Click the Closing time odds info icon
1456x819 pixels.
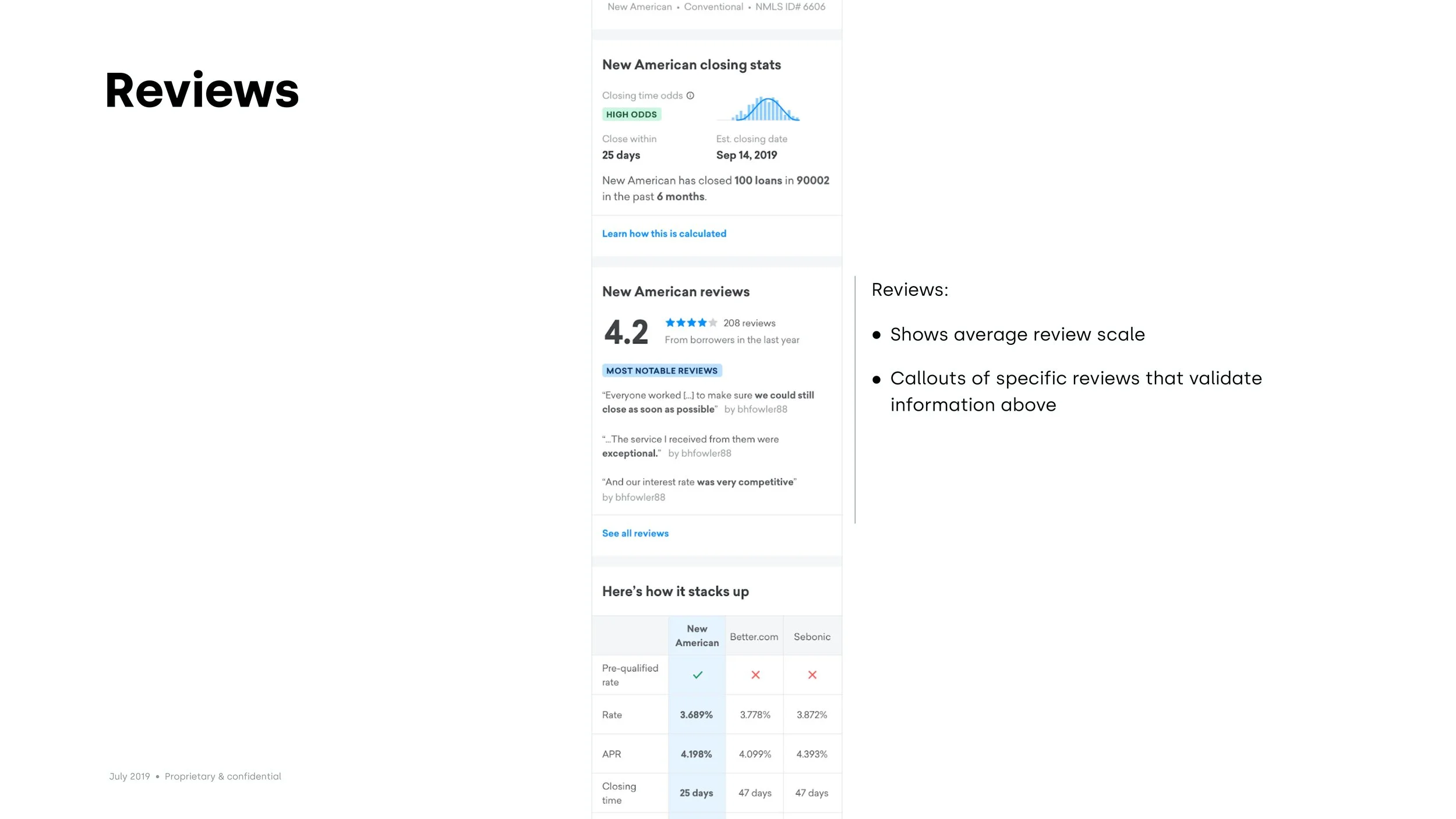[x=690, y=96]
